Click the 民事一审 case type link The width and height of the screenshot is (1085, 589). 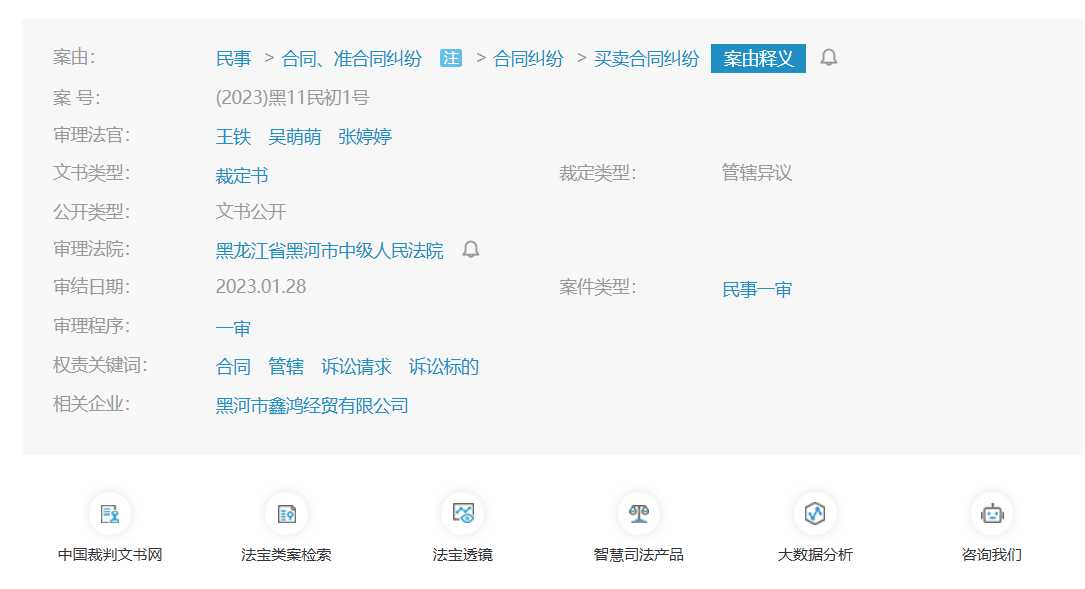click(x=757, y=290)
